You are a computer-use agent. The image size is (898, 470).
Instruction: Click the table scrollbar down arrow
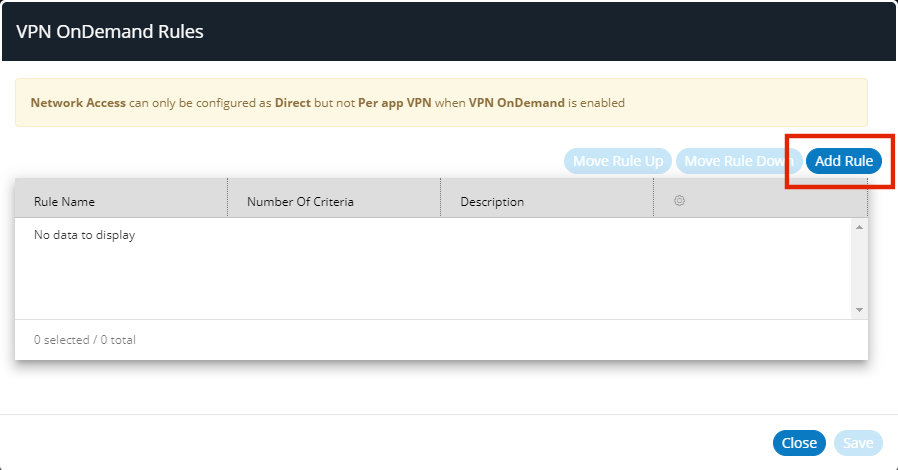859,310
